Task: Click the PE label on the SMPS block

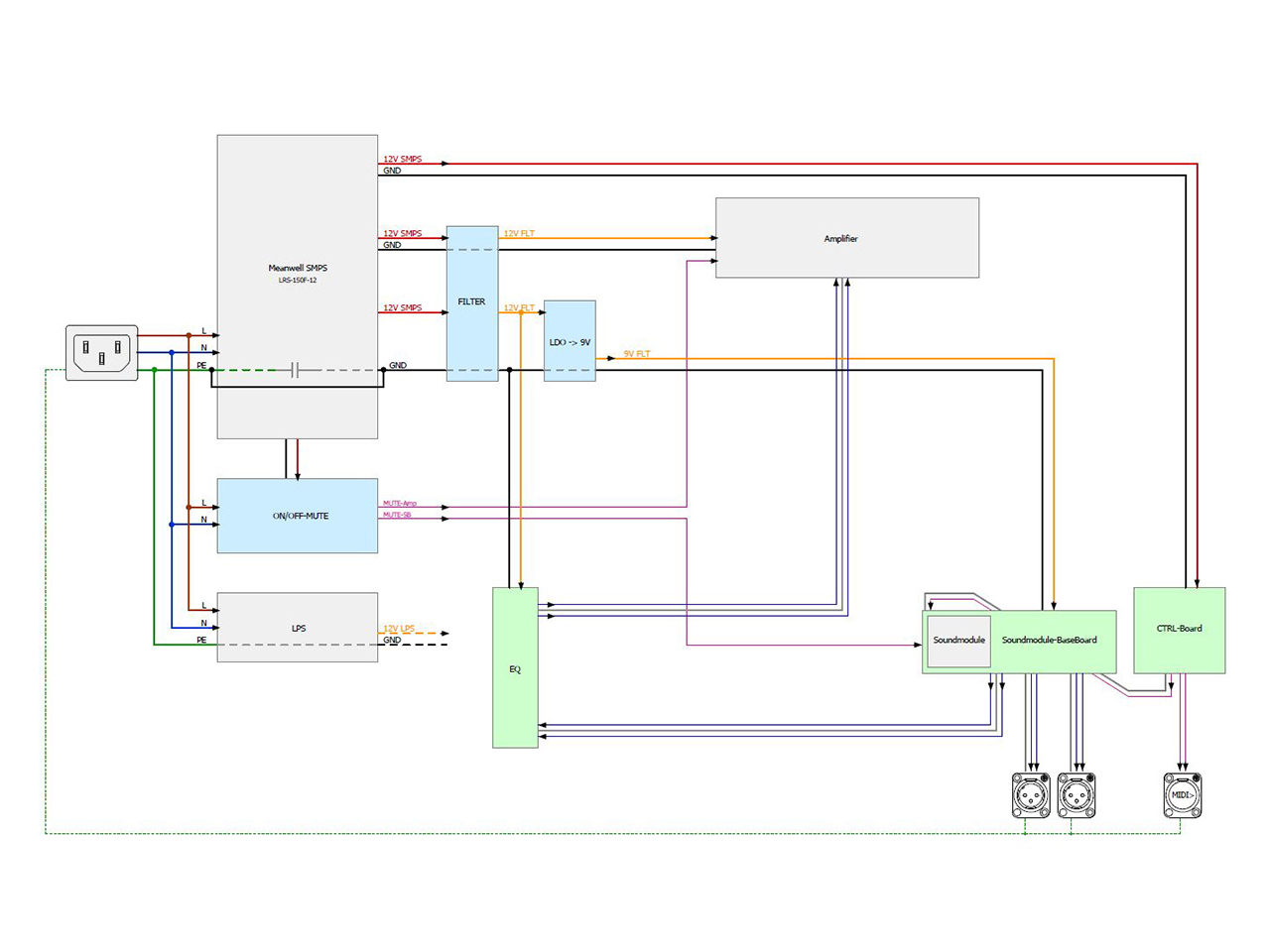Action: [x=201, y=366]
